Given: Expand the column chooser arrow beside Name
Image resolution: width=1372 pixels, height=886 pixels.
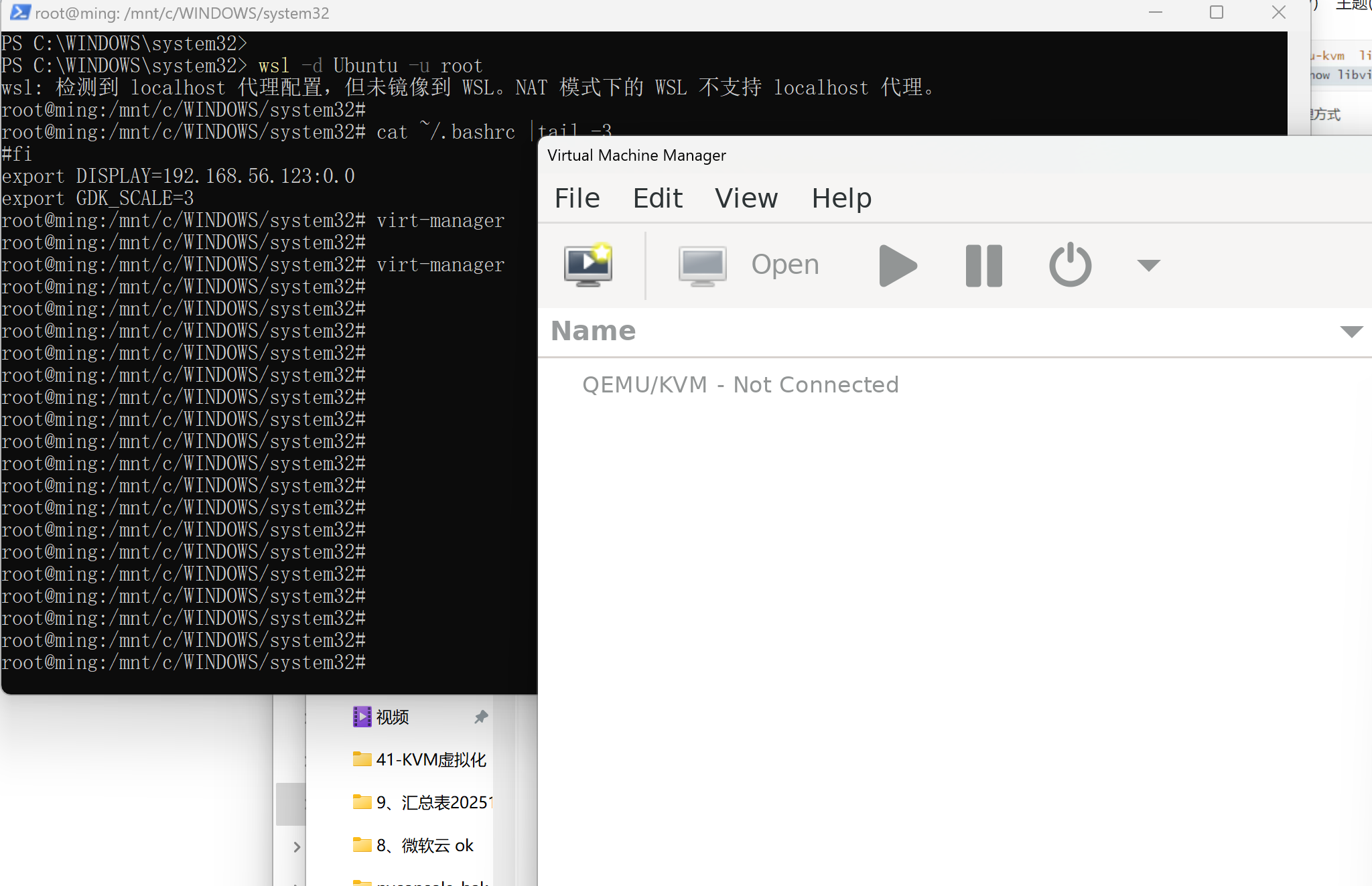Looking at the screenshot, I should 1351,331.
